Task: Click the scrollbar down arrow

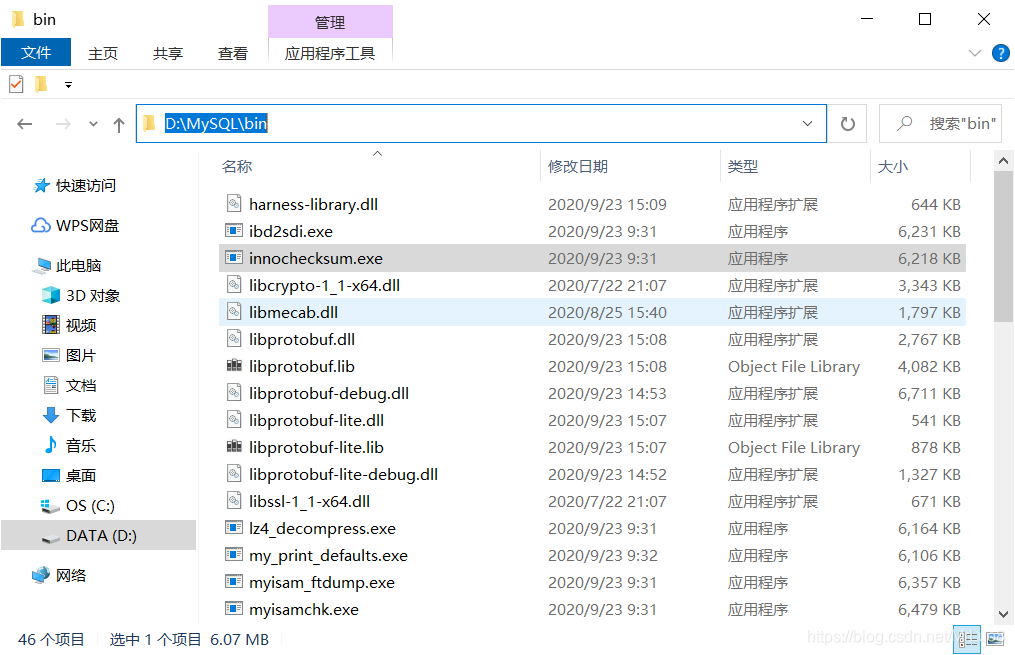Action: point(1003,614)
